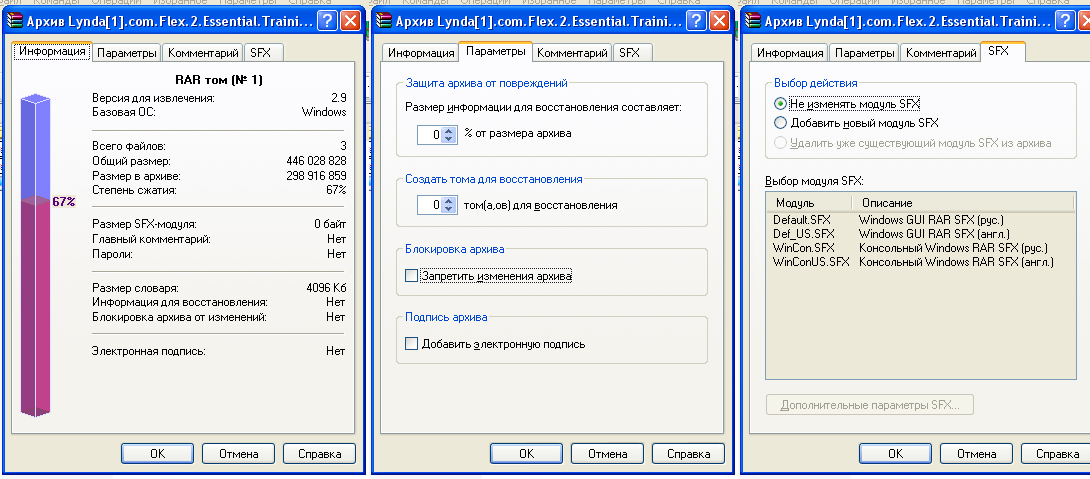Close the Параметры dialog with the red X

click(x=718, y=21)
